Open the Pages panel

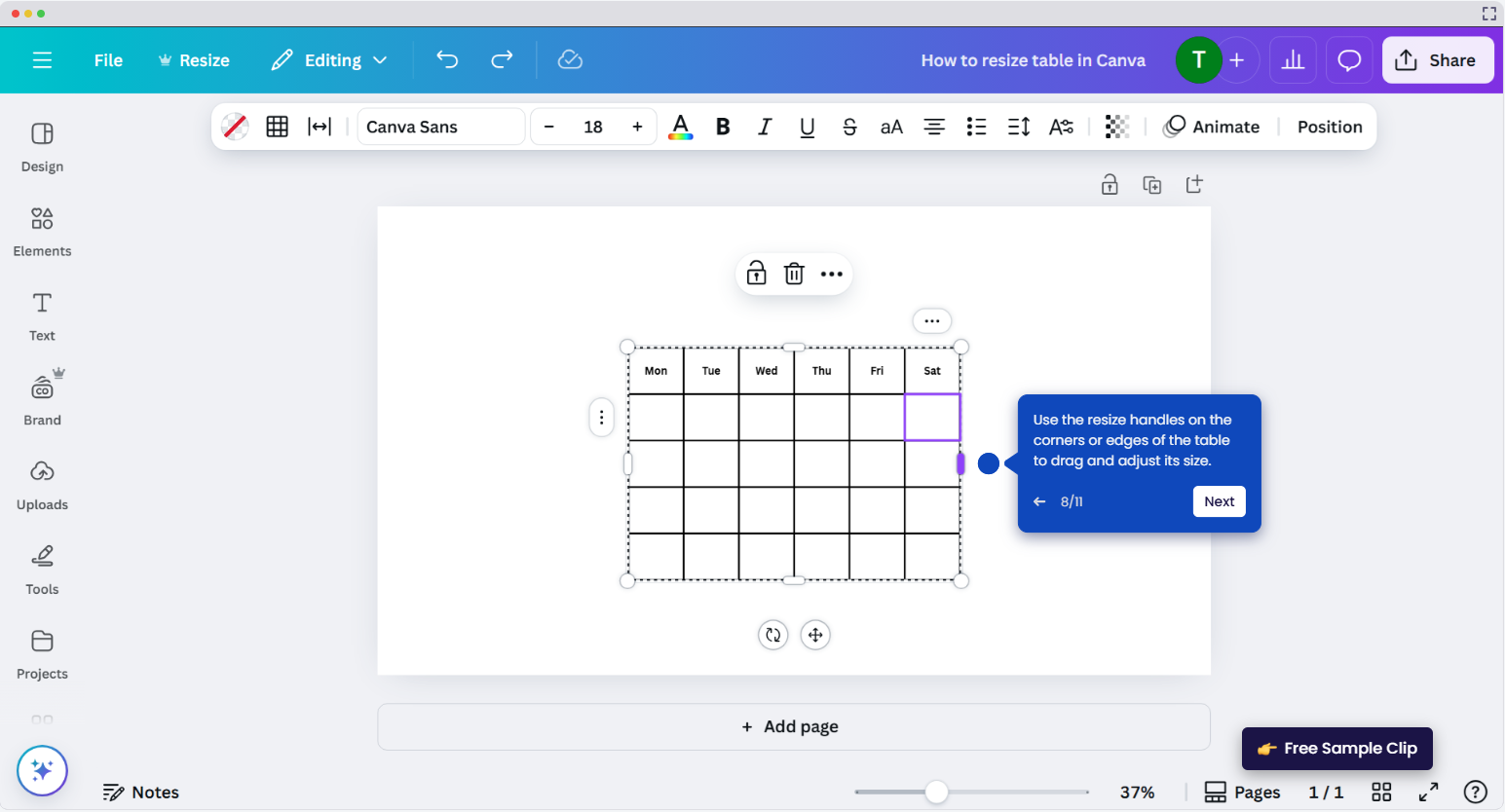[x=1242, y=792]
